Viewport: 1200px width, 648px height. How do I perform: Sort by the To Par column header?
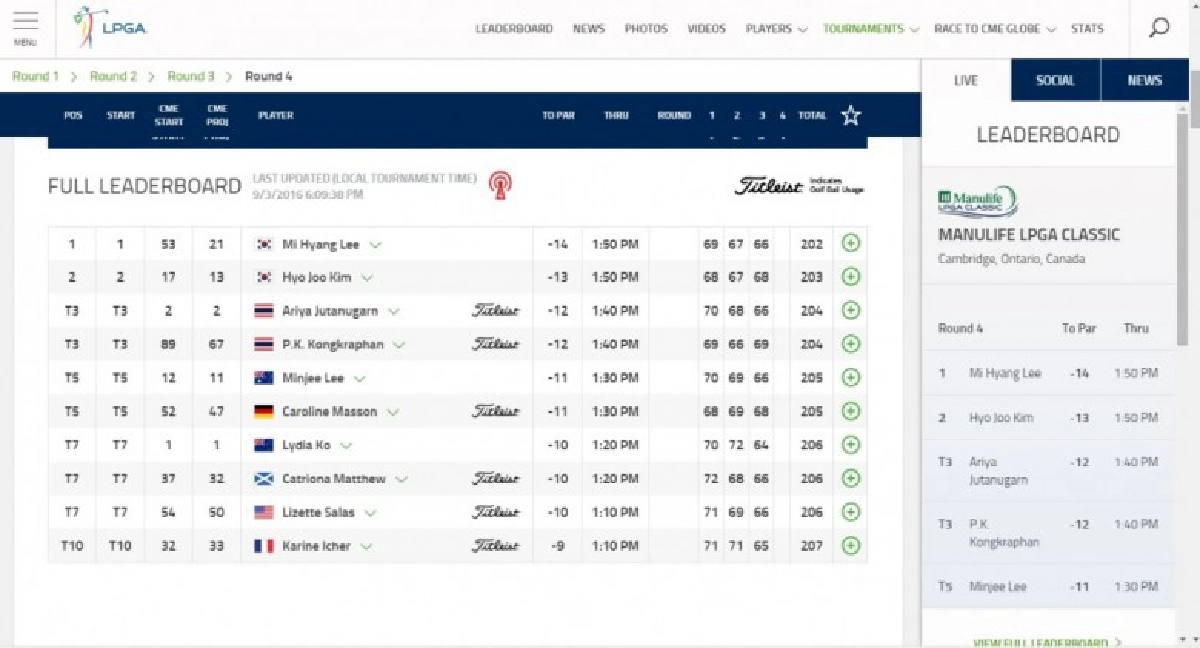point(558,115)
